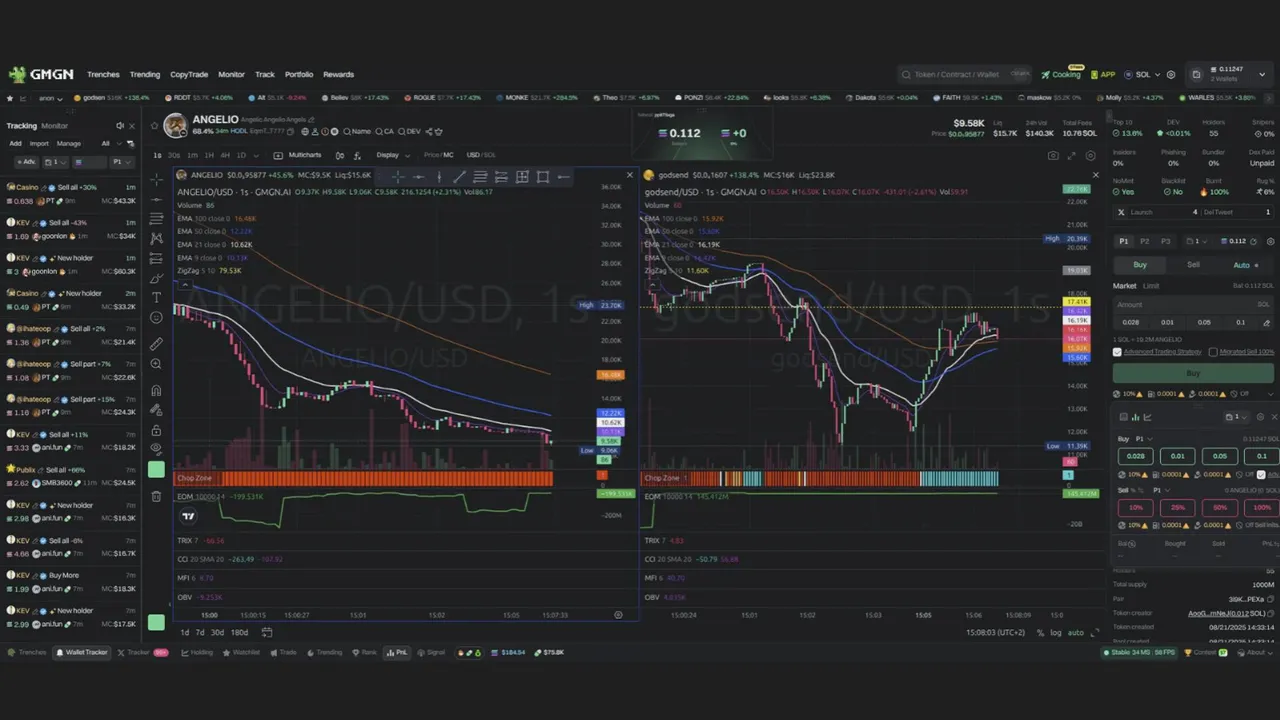Open the CopyTrade menu

189,74
